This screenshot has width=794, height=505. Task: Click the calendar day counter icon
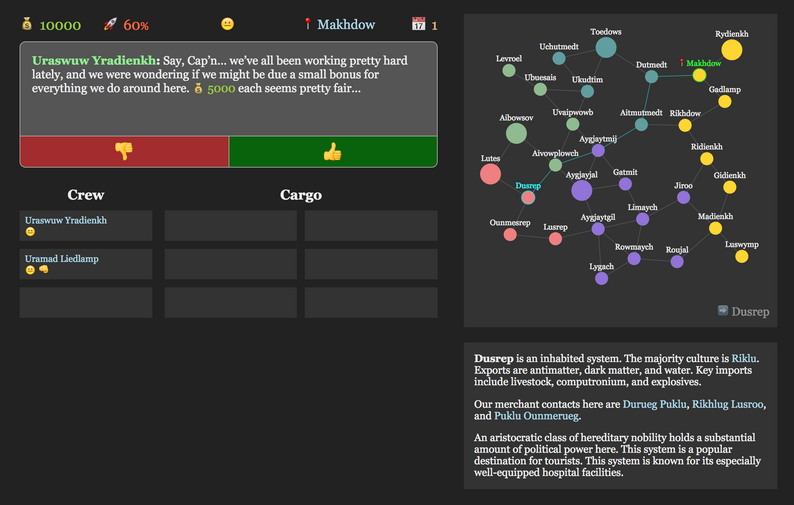tap(418, 24)
